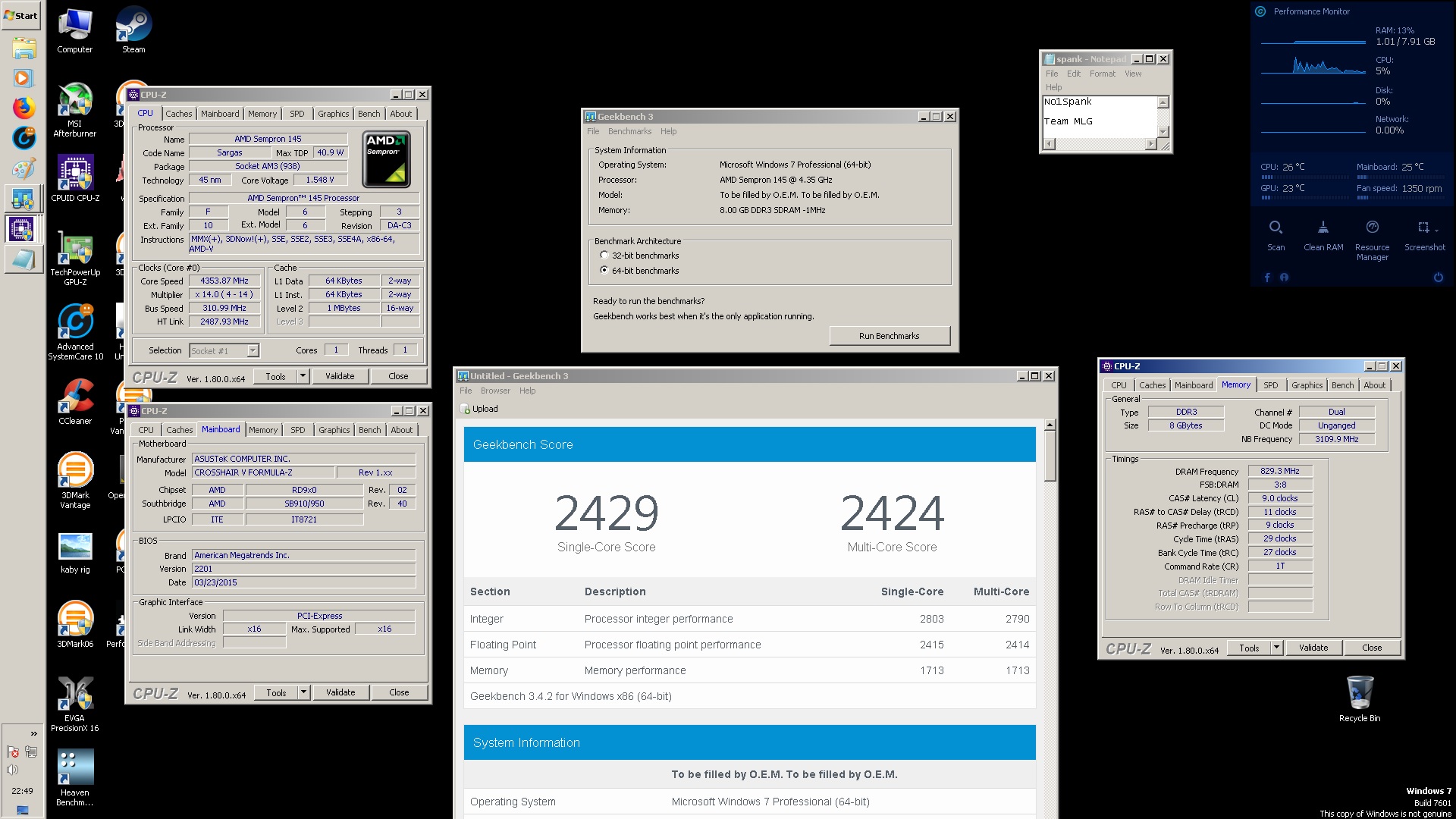
Task: Click Geekbench results vertical scrollbar thumb
Action: point(1050,456)
